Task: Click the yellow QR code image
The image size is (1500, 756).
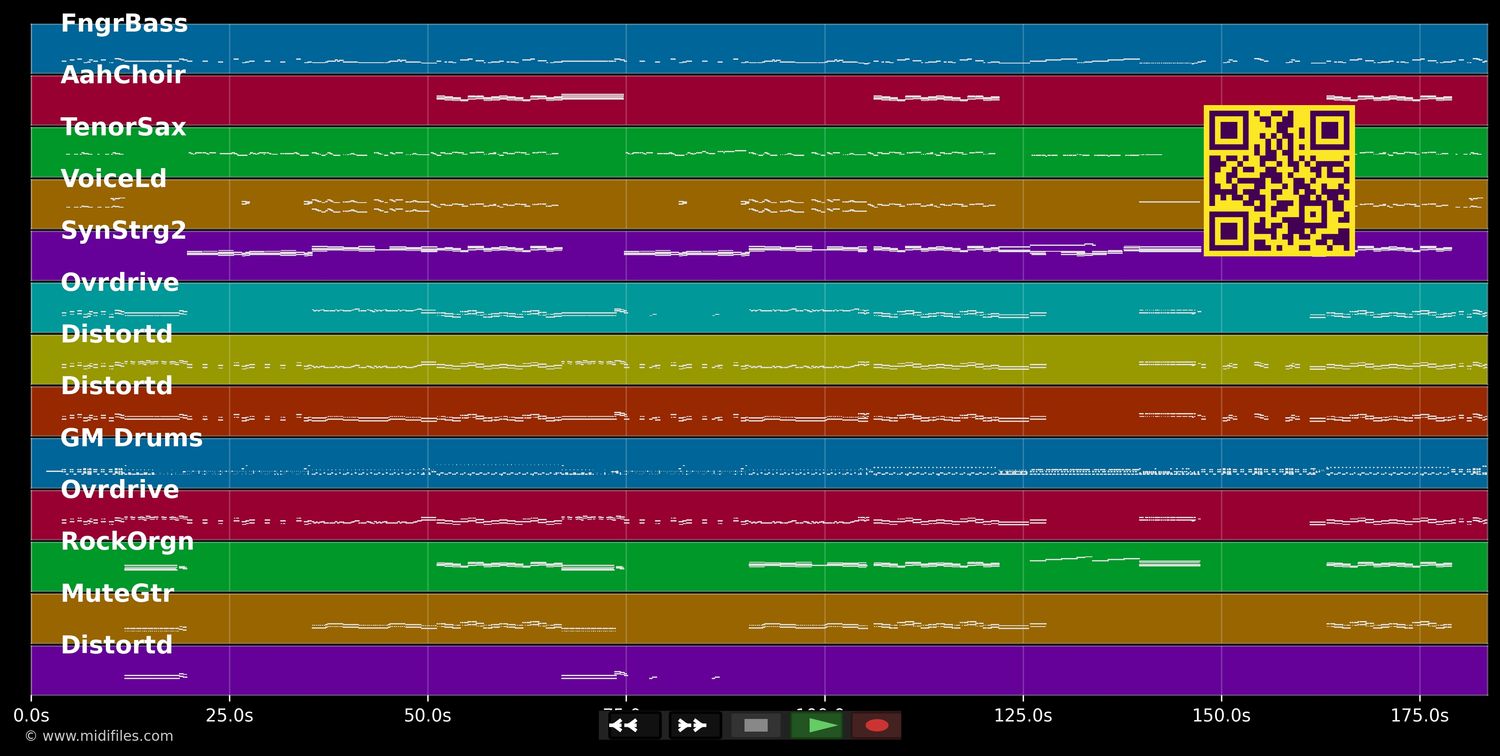Action: pos(1279,181)
